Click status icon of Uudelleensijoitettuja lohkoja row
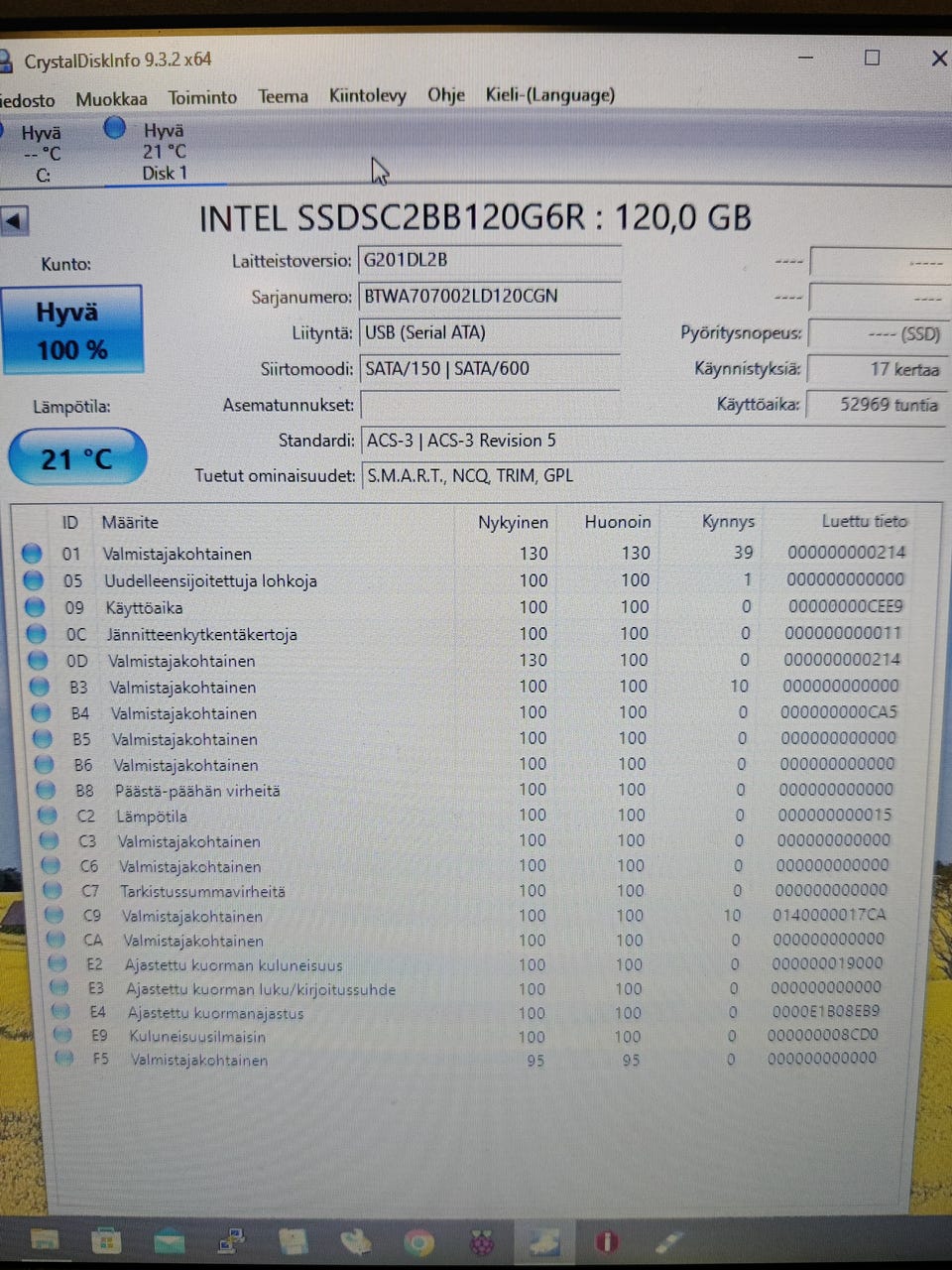 (34, 580)
